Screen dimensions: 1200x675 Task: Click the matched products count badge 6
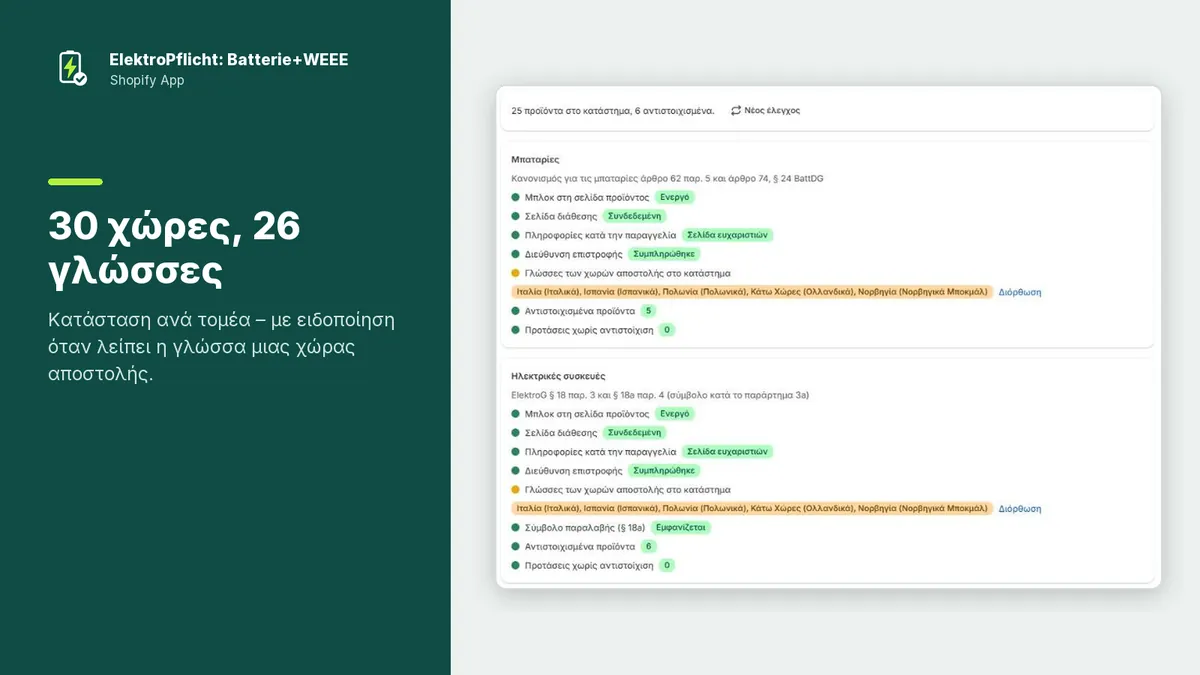[648, 546]
